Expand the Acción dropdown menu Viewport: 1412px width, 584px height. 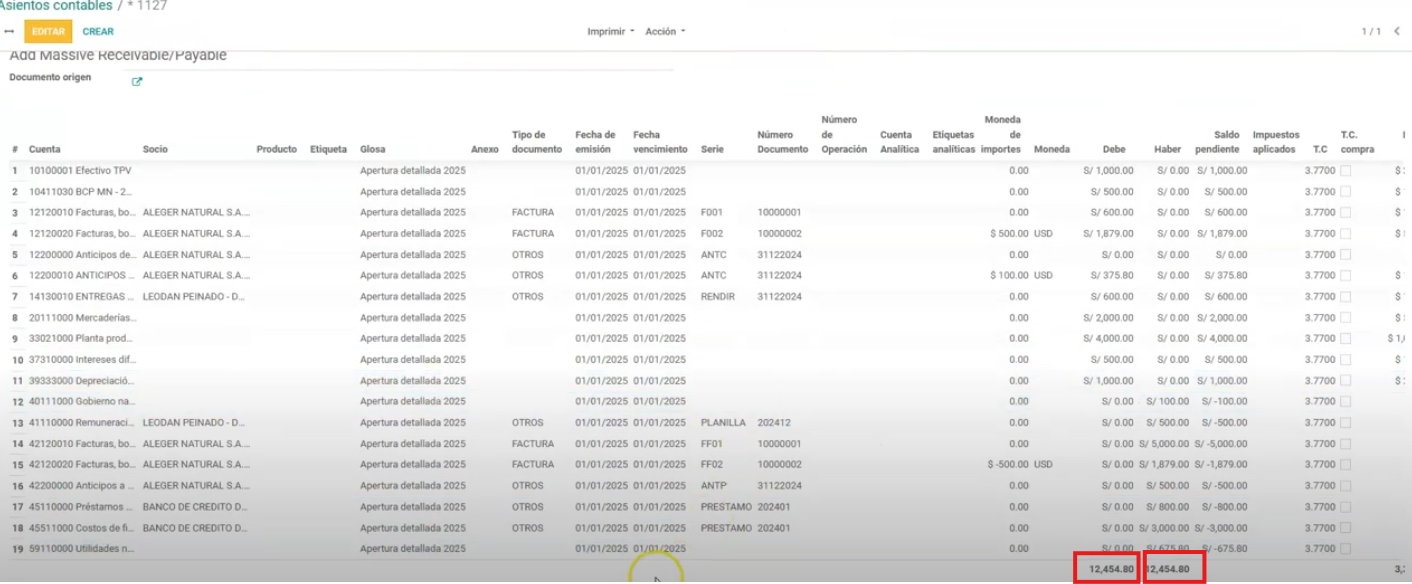click(665, 32)
